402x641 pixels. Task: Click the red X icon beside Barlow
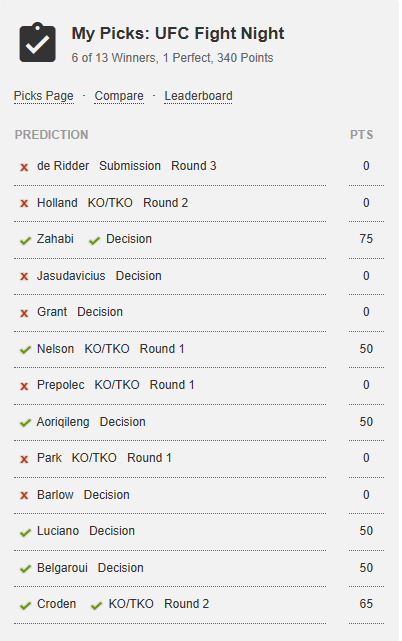click(24, 495)
